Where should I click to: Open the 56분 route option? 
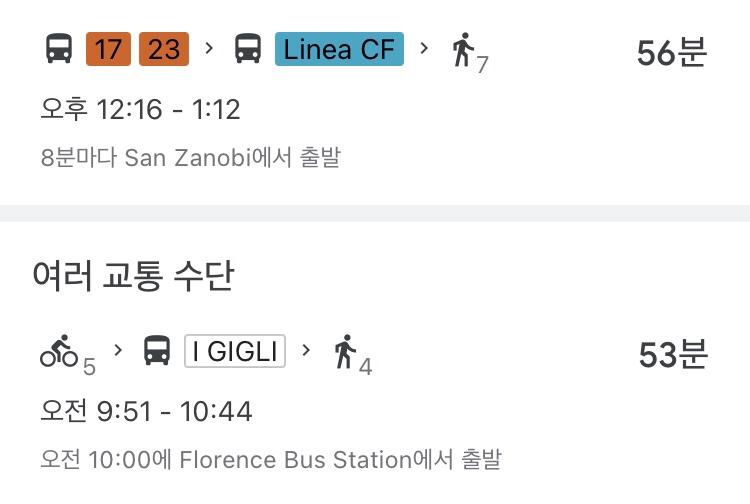click(375, 100)
